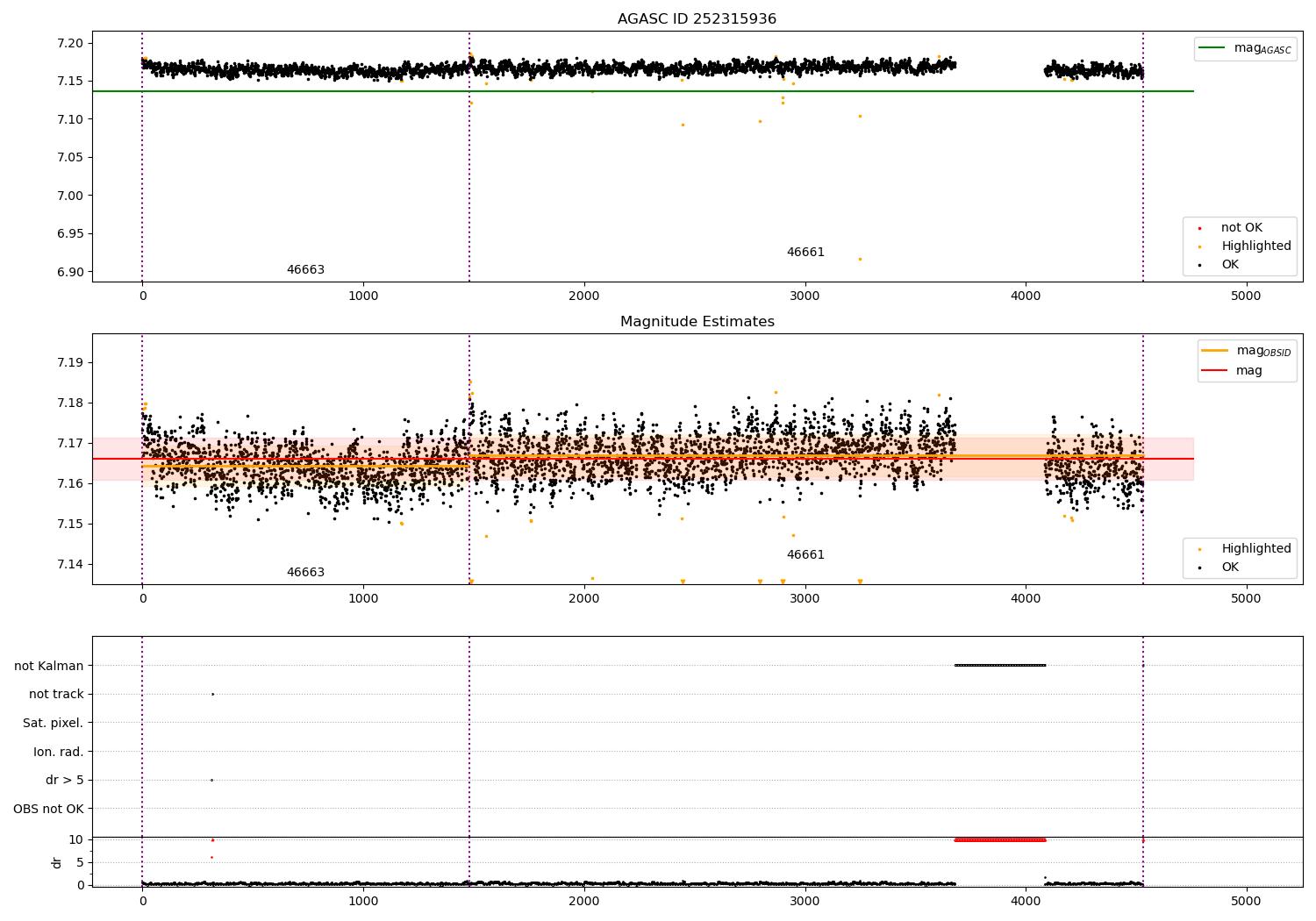Select 'not OK' legend entry in top plot

pyautogui.click(x=1241, y=228)
